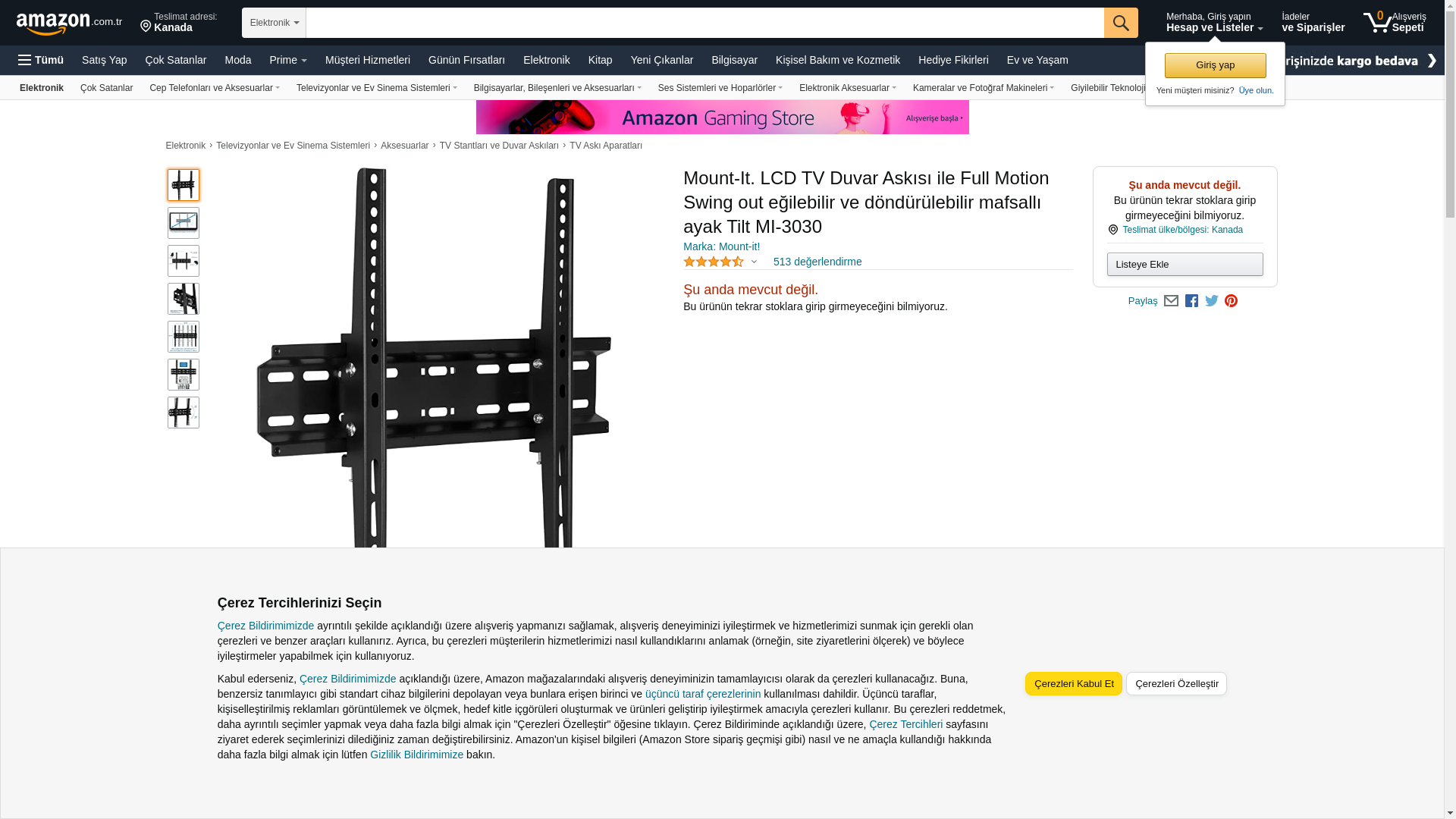Image resolution: width=1456 pixels, height=819 pixels.
Task: Share the product on Twitter
Action: click(1212, 301)
